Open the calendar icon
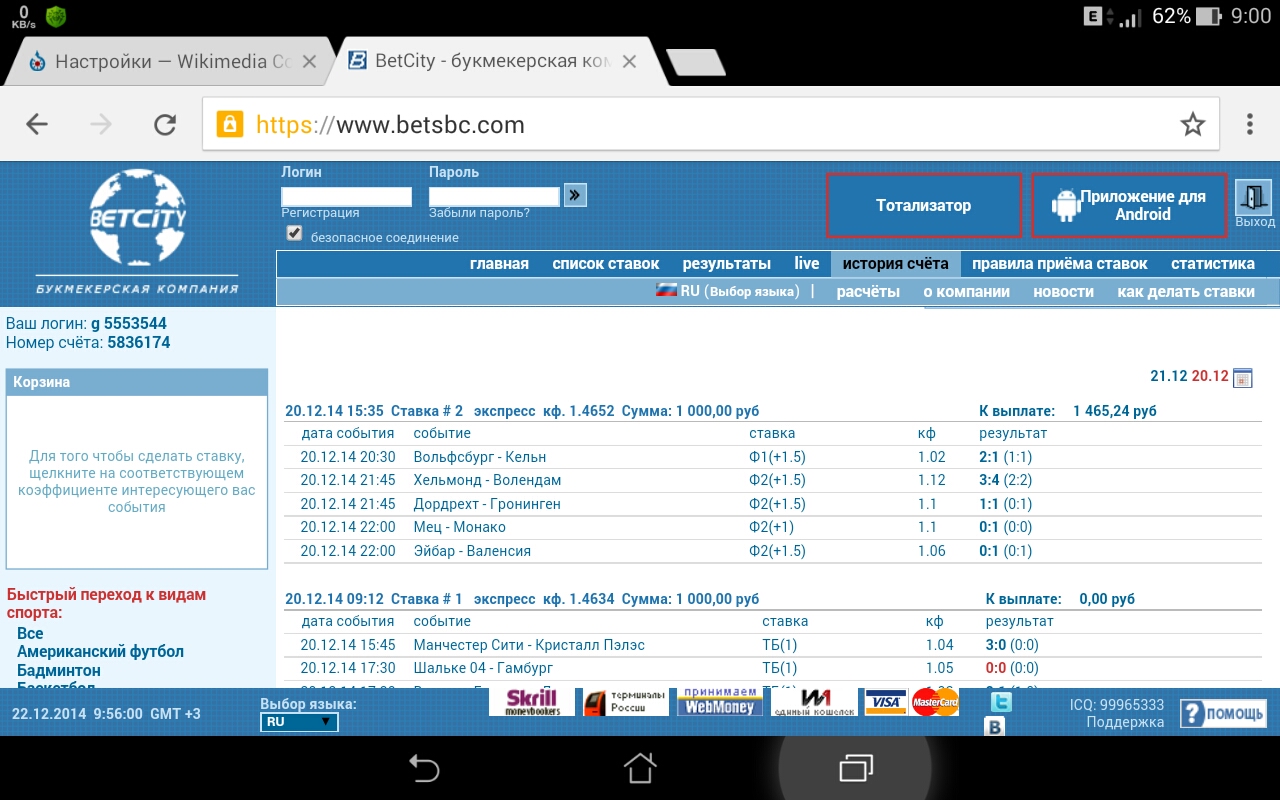 1243,378
